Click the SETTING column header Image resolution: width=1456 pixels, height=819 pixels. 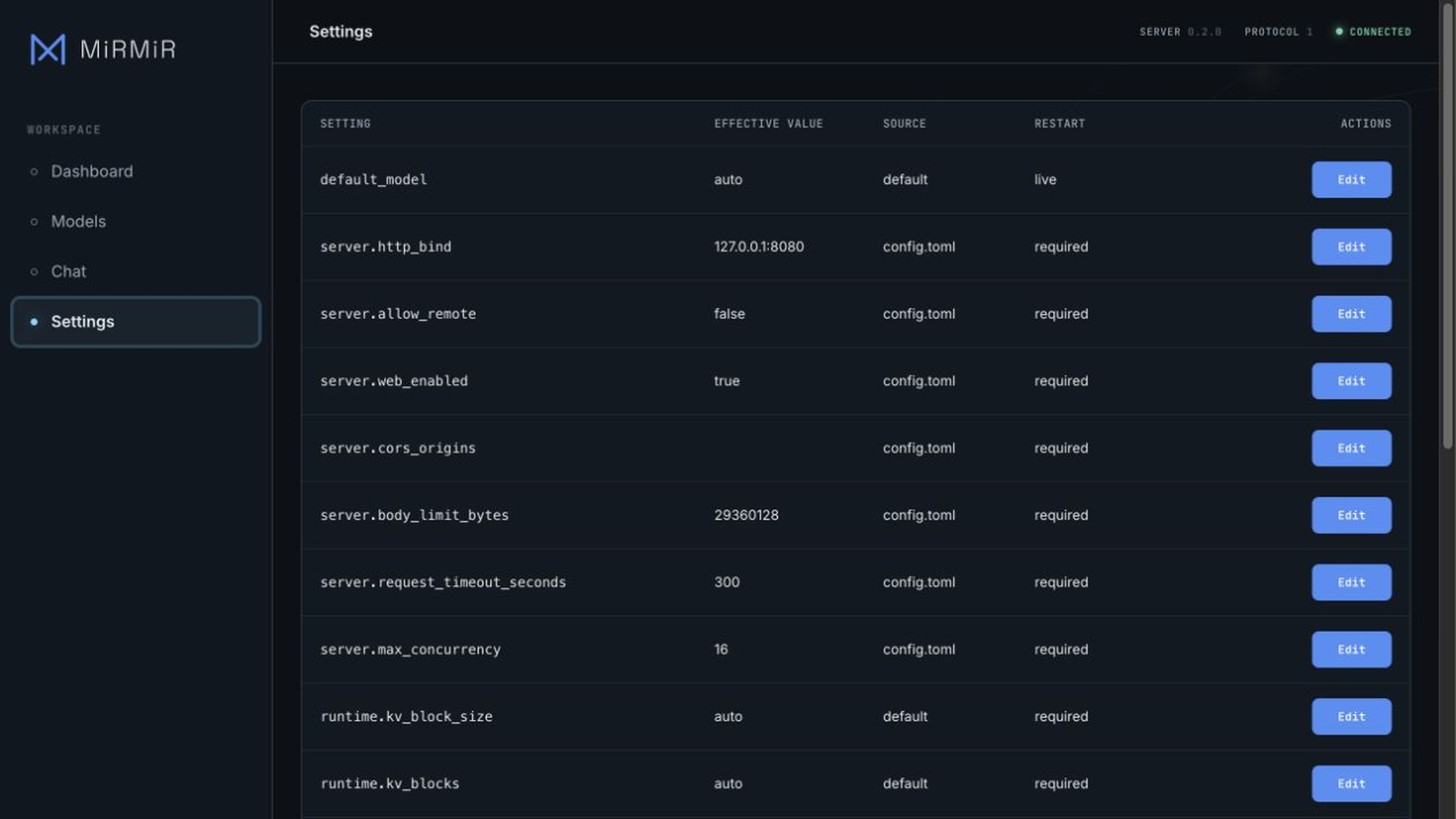pos(345,124)
